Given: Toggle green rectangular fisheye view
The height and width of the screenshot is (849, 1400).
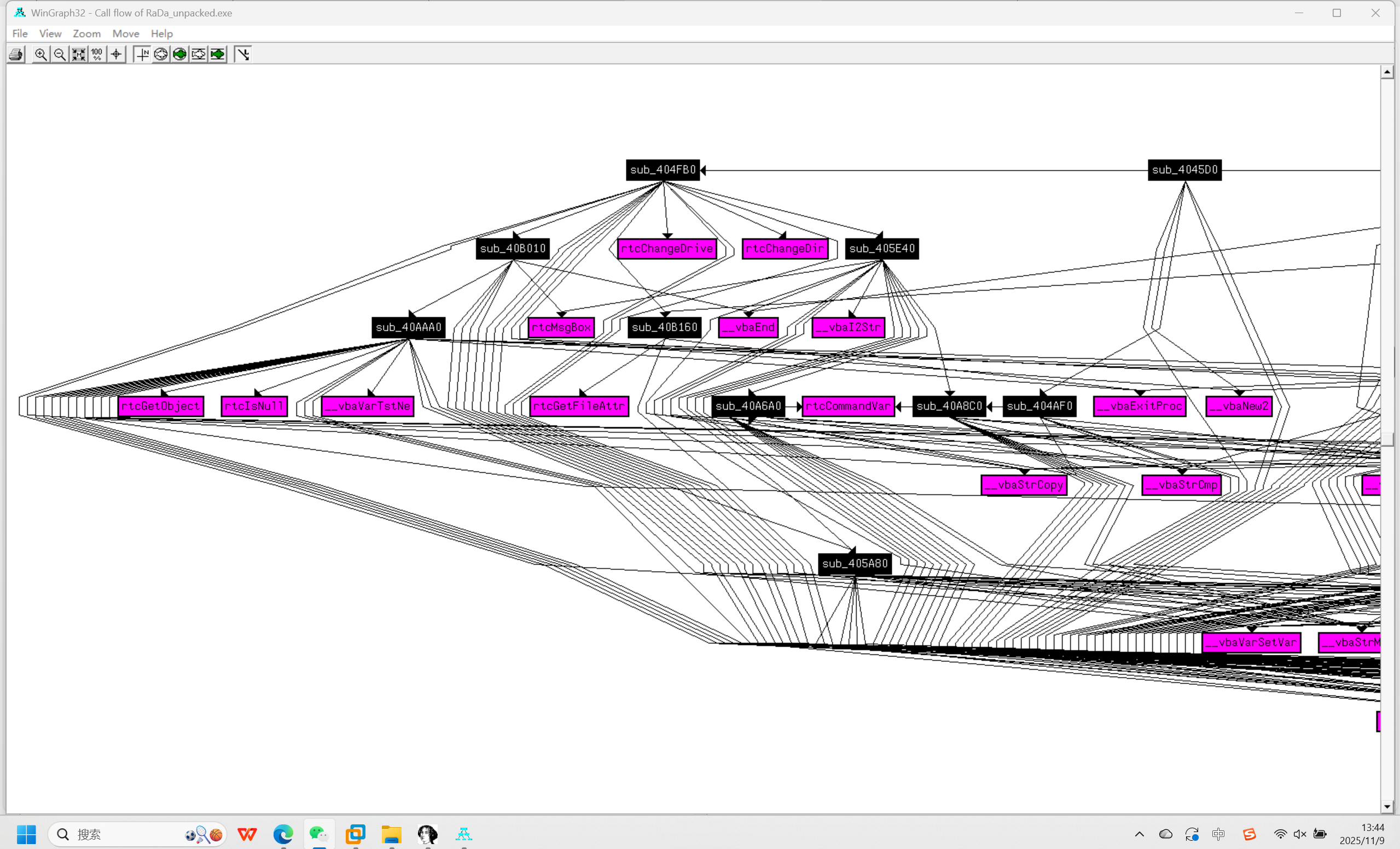Looking at the screenshot, I should point(218,55).
